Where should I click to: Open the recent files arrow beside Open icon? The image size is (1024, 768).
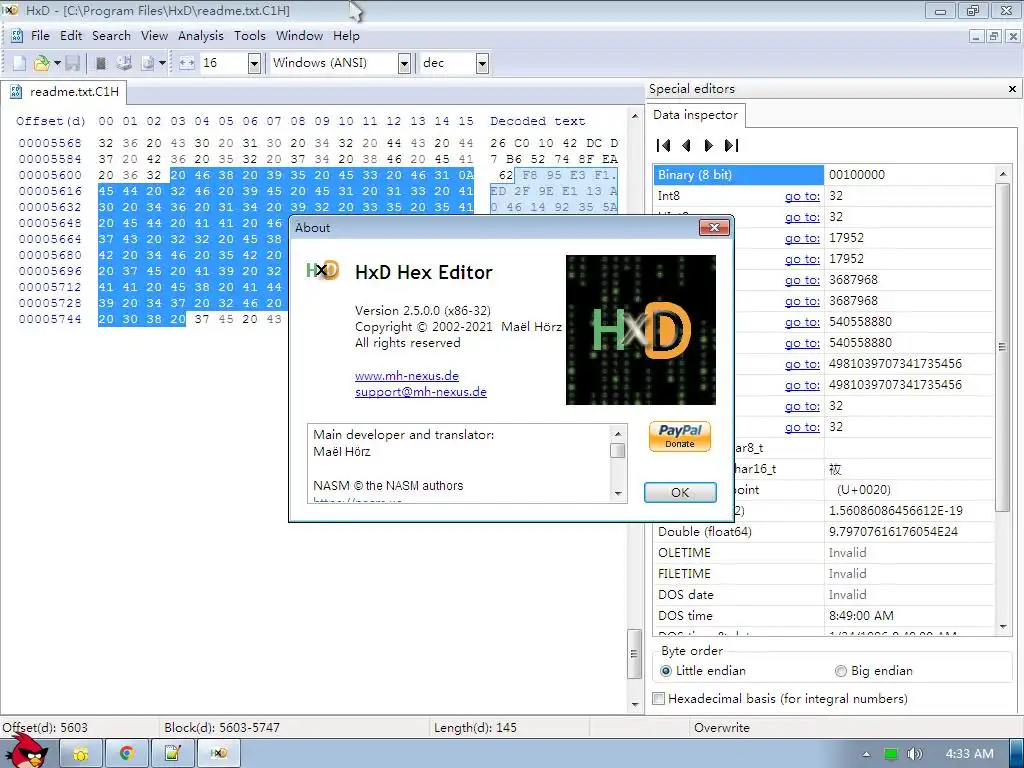(x=57, y=63)
